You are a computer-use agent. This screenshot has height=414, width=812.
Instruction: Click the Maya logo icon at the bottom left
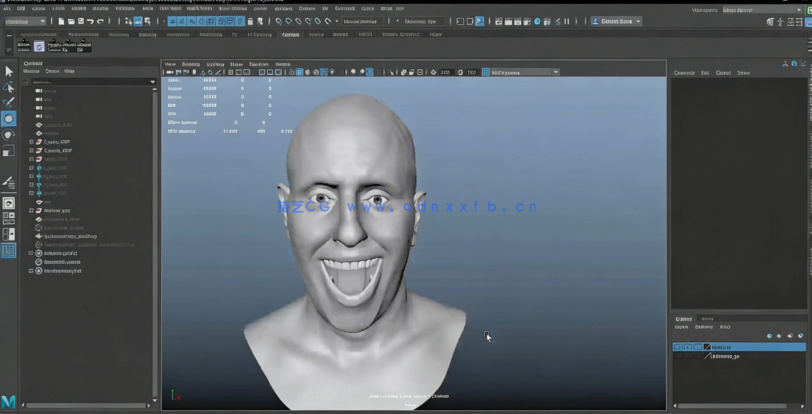(x=8, y=402)
